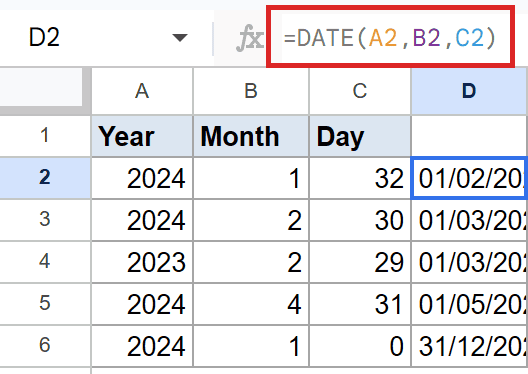The width and height of the screenshot is (528, 374).
Task: Select cell A3 containing 2024
Action: pos(142,220)
